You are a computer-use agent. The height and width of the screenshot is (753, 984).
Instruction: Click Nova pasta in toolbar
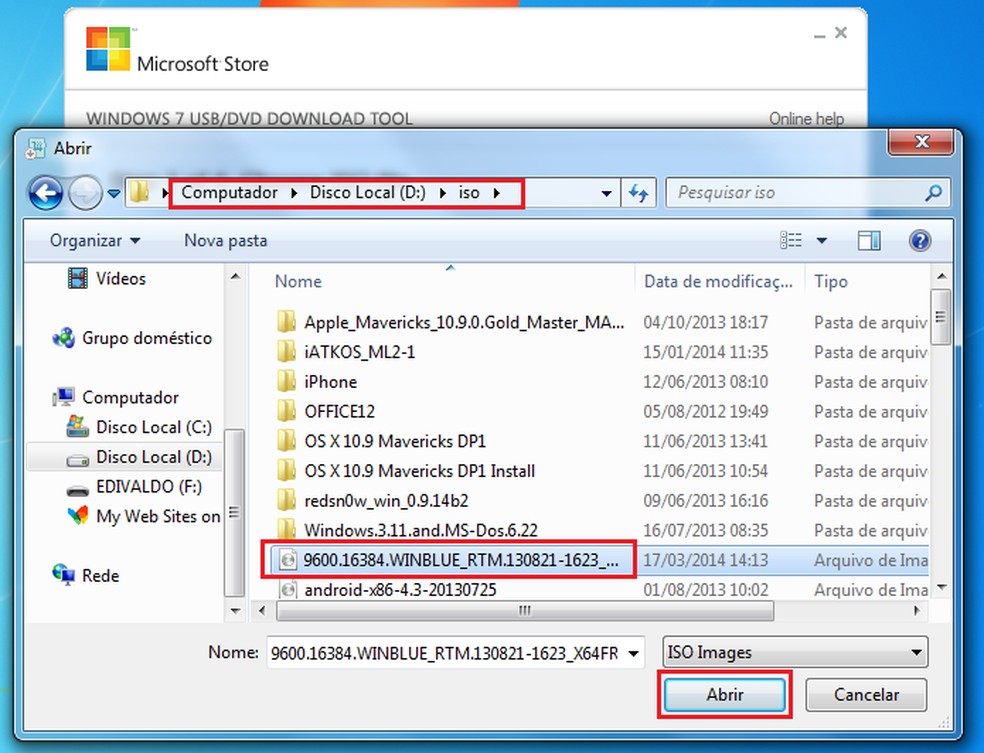tap(225, 240)
